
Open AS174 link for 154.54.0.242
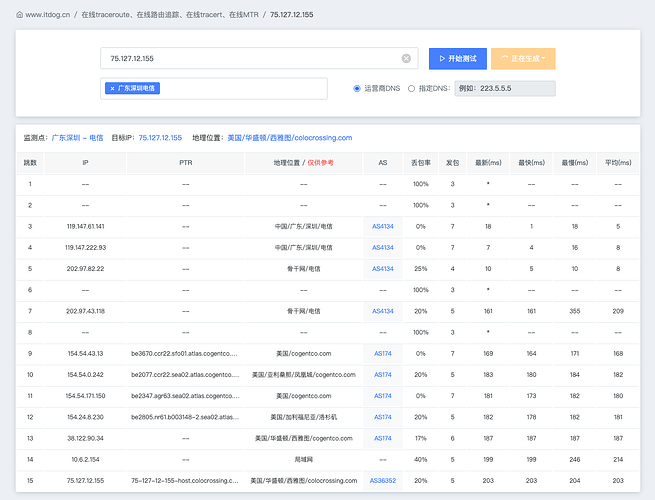coord(383,375)
